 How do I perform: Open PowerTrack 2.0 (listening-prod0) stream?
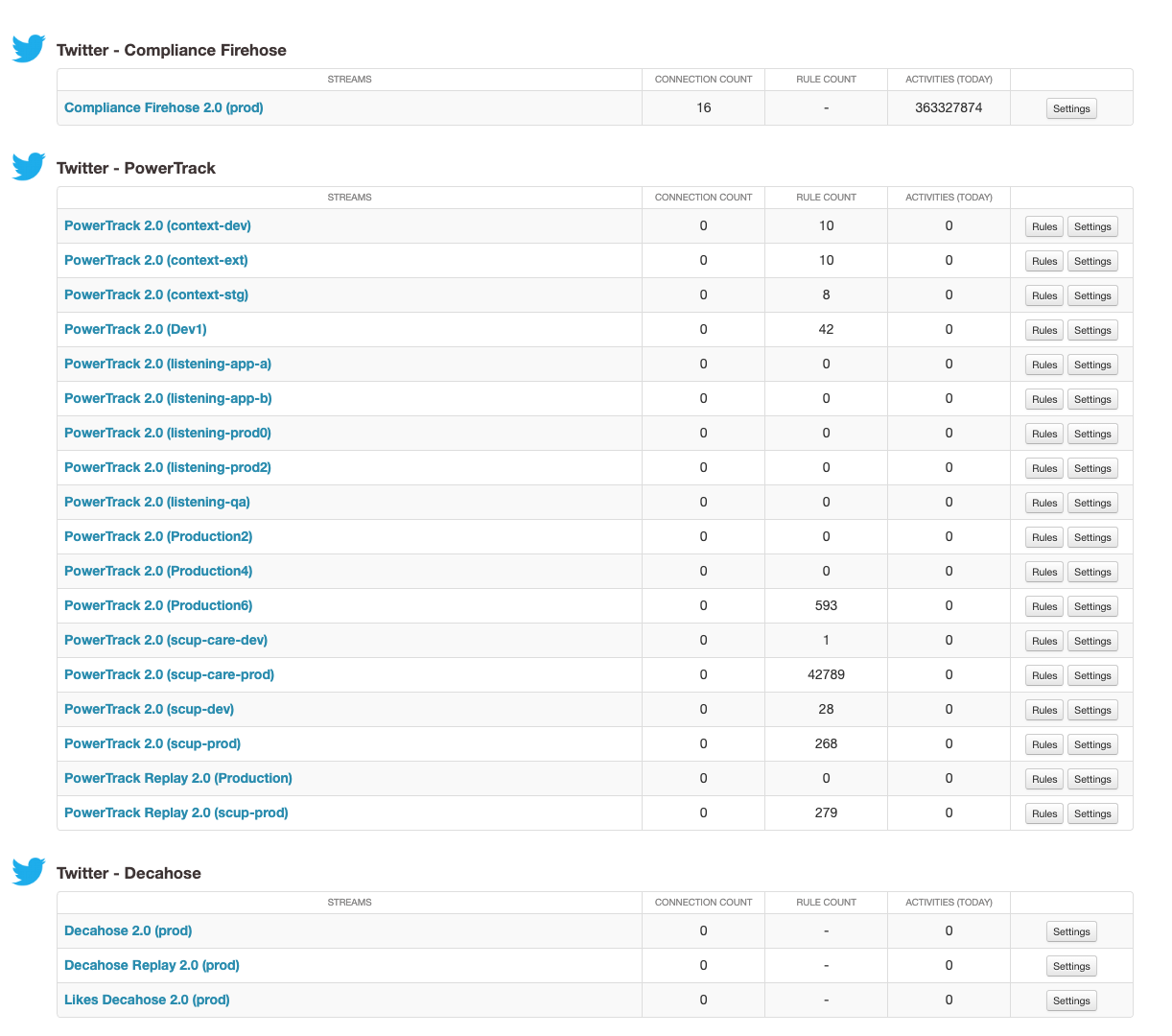point(168,433)
